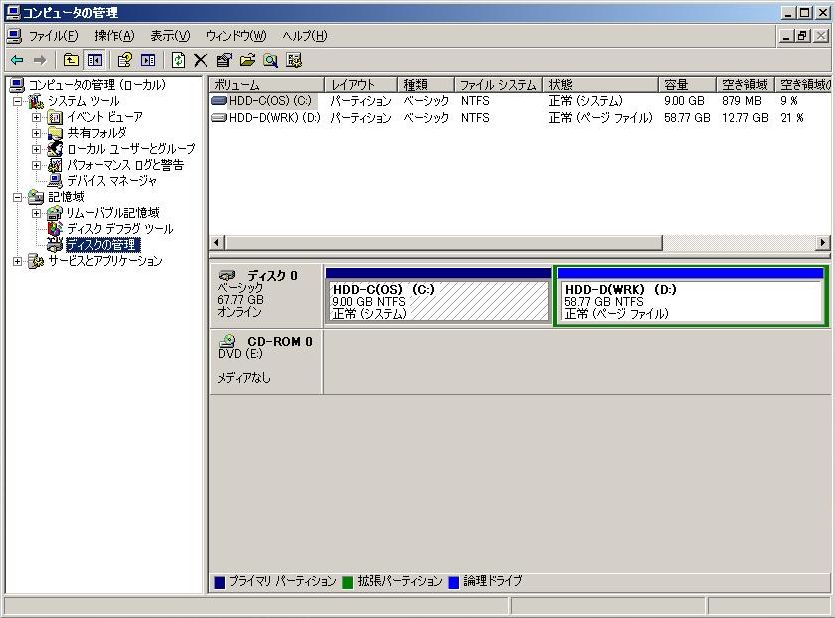The height and width of the screenshot is (618, 835).
Task: Expand the リムーバブル記憶域 node
Action: coord(36,213)
